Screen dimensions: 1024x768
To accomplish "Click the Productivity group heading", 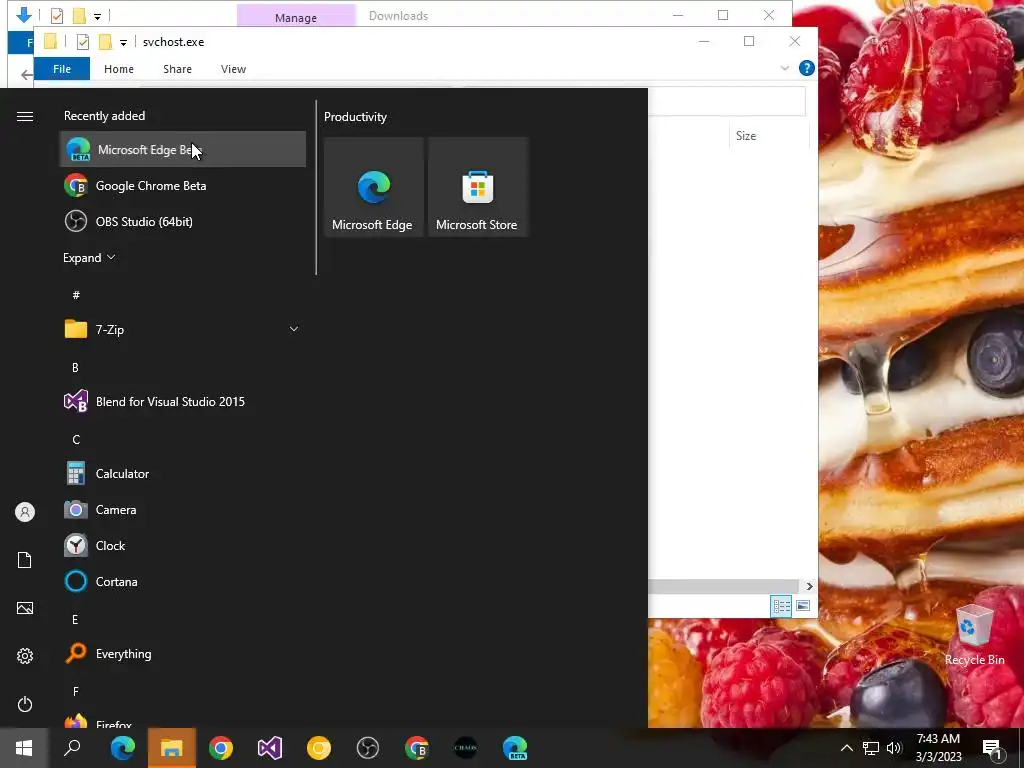I will (355, 117).
